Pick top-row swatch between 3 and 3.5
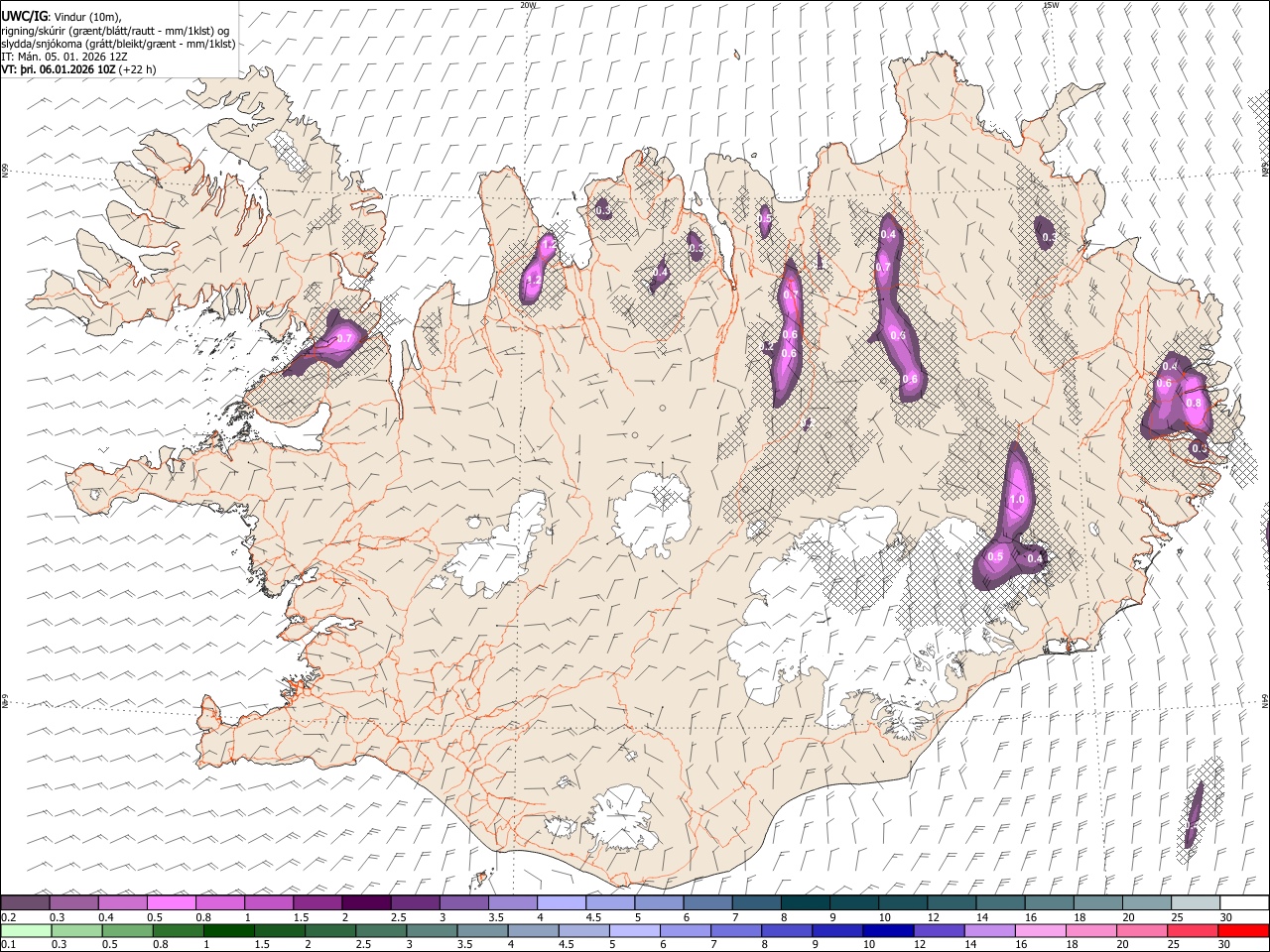This screenshot has width=1270, height=952. pos(463,903)
